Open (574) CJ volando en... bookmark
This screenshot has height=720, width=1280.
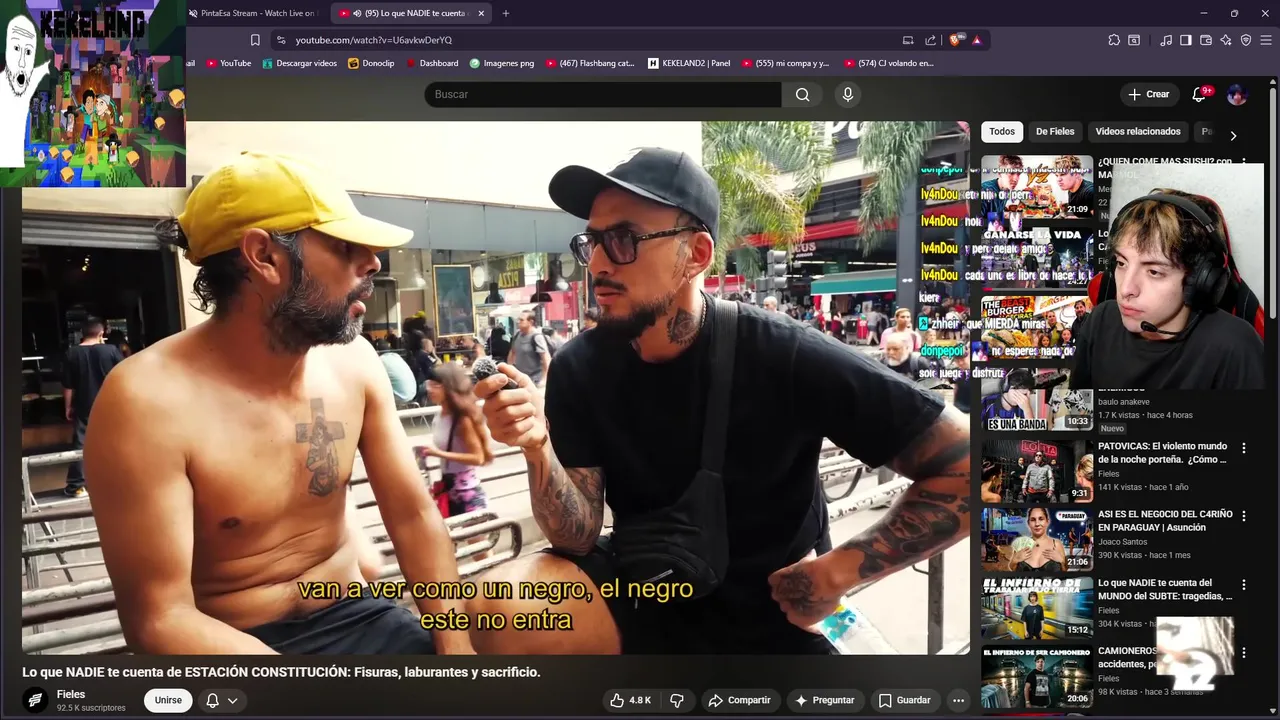[888, 63]
